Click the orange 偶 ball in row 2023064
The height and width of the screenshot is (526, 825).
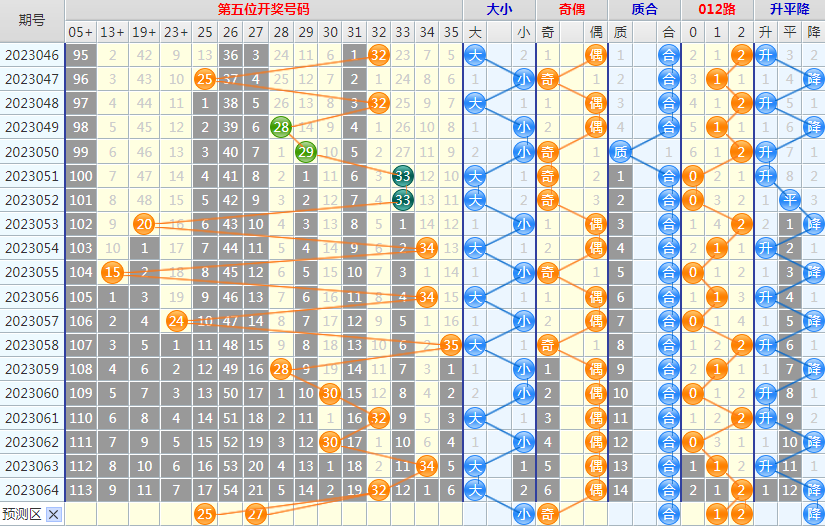tap(596, 490)
